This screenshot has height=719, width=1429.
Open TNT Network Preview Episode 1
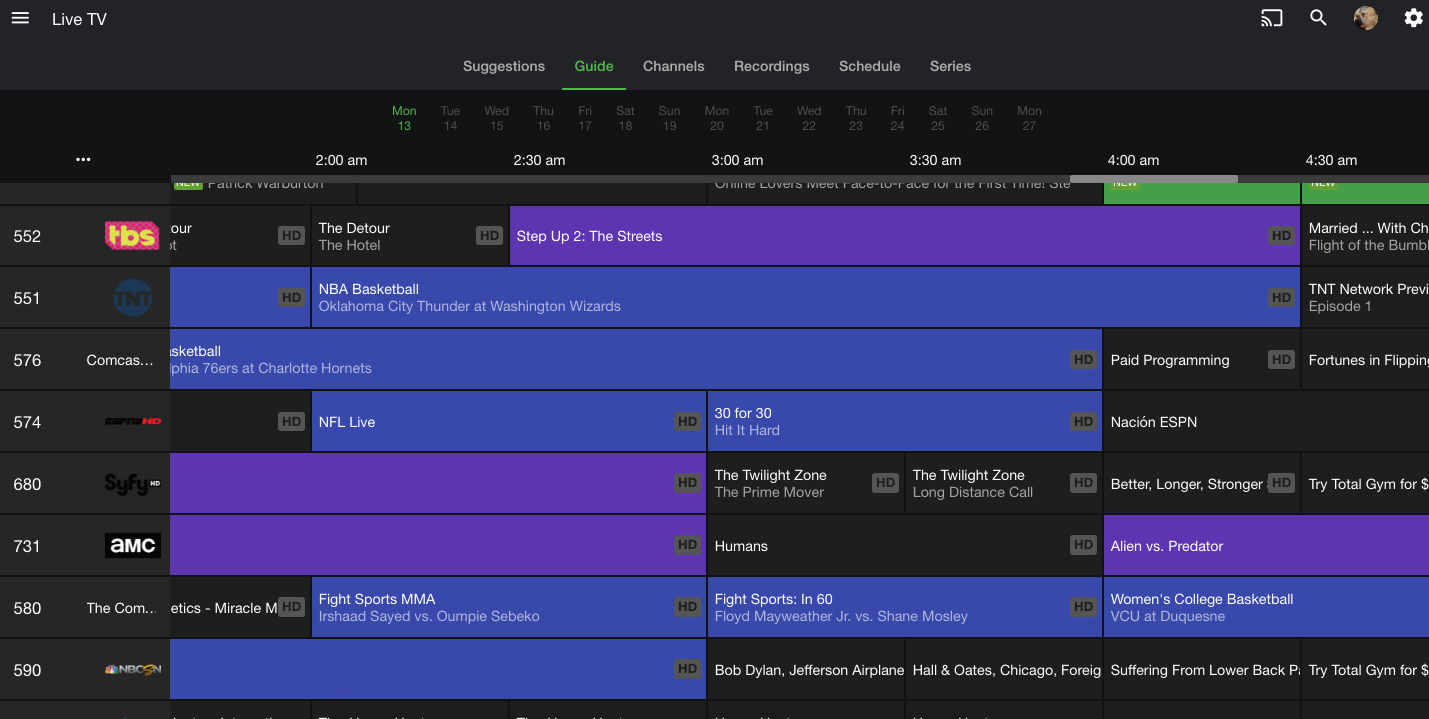click(1365, 298)
